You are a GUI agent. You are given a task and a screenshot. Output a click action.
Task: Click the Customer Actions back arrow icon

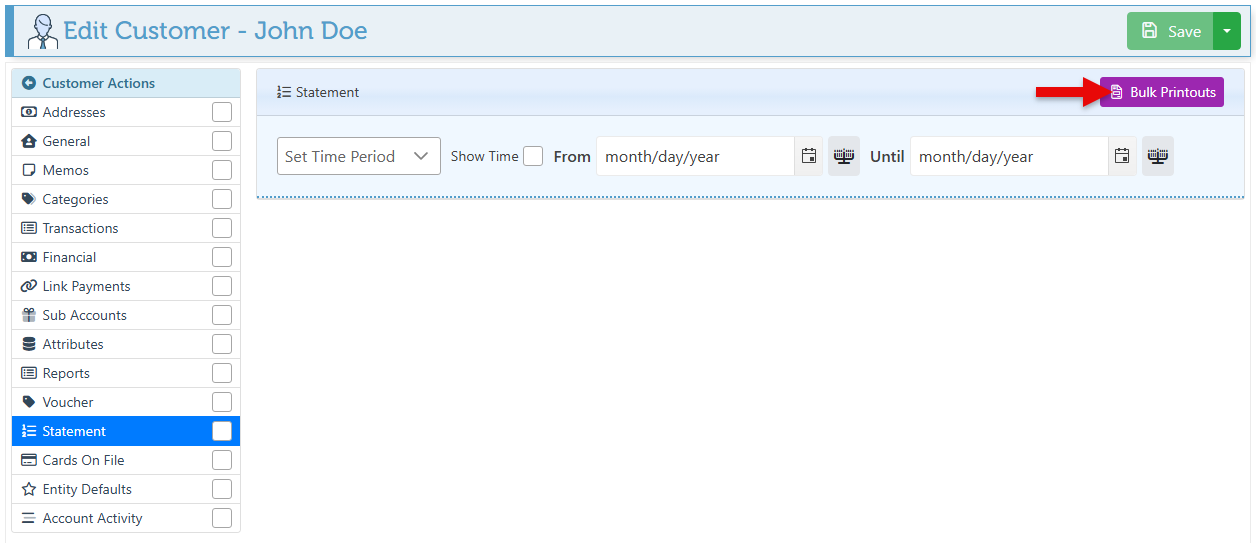(29, 83)
